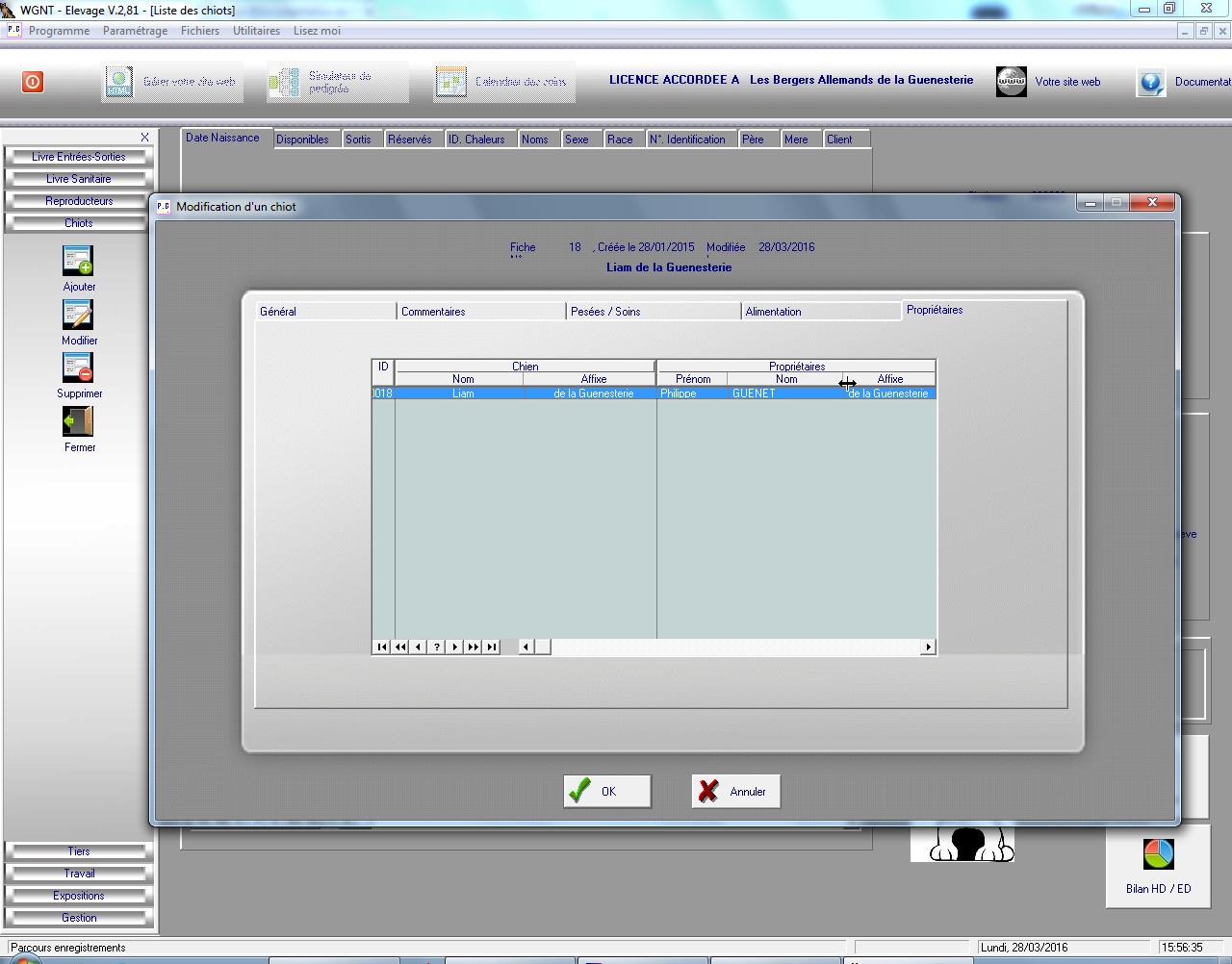The width and height of the screenshot is (1232, 964).
Task: Click the Modifier puppy icon
Action: [78, 316]
